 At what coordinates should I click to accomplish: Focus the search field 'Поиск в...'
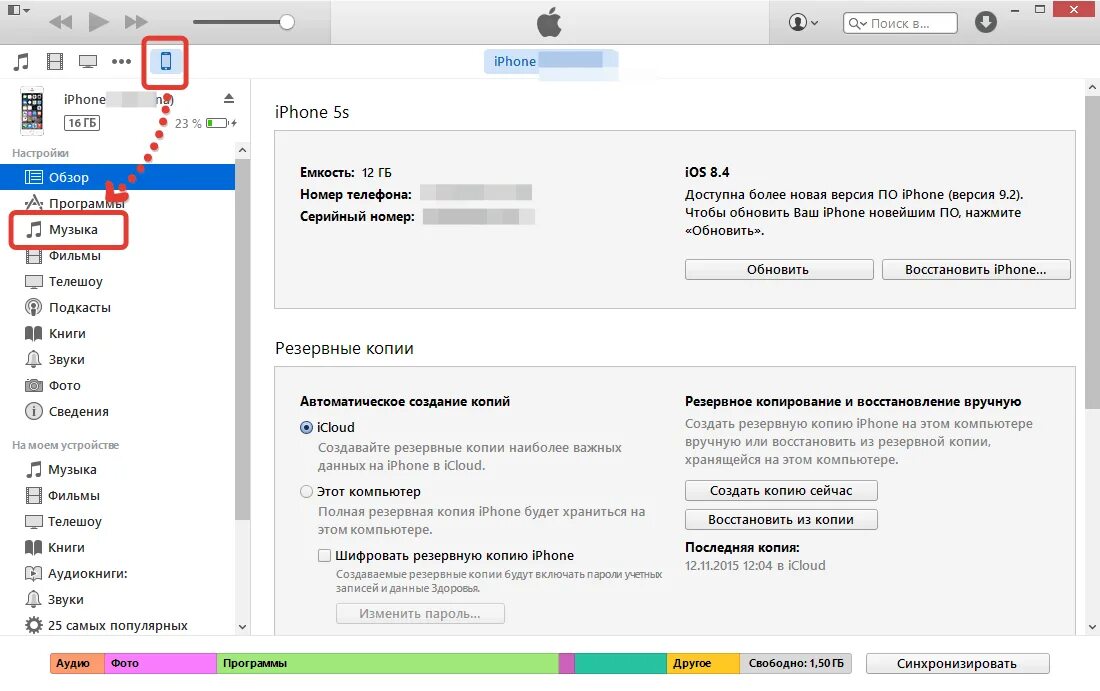coord(900,23)
